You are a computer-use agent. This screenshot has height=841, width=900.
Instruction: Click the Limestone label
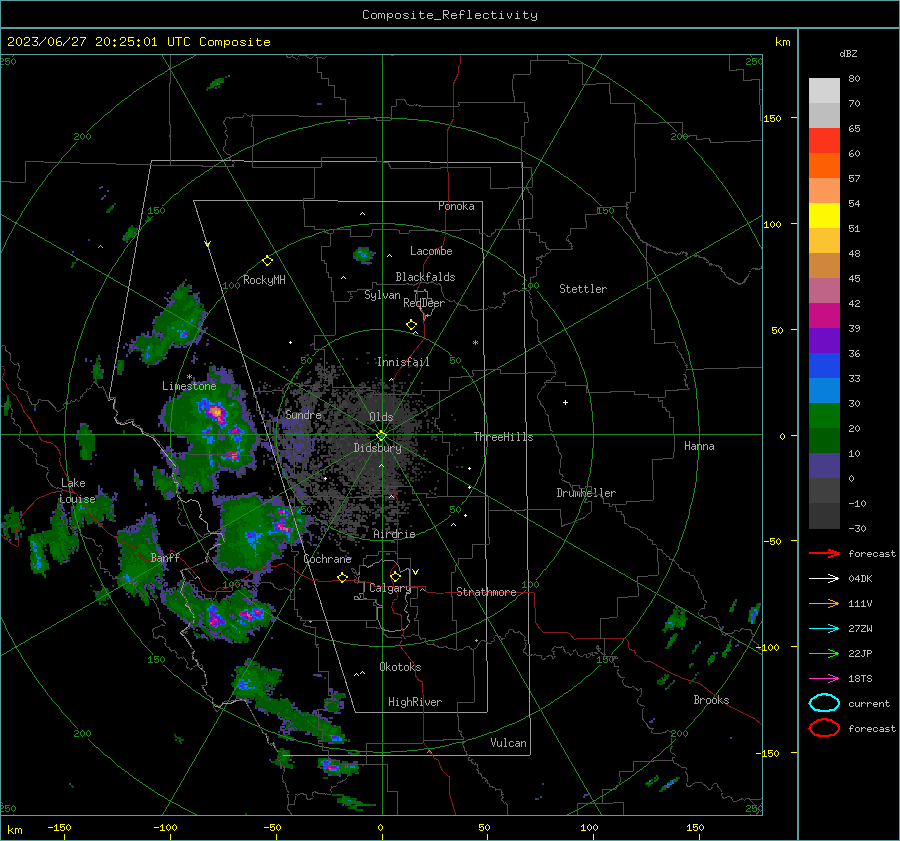click(x=189, y=386)
